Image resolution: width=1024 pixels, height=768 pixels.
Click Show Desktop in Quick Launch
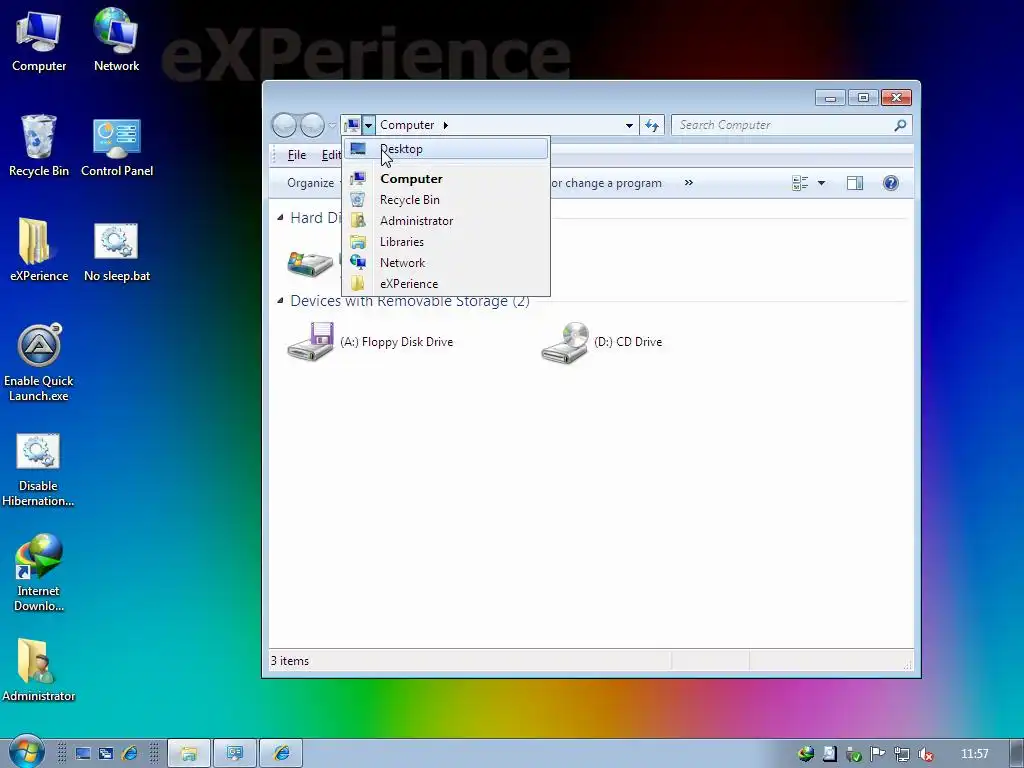83,754
